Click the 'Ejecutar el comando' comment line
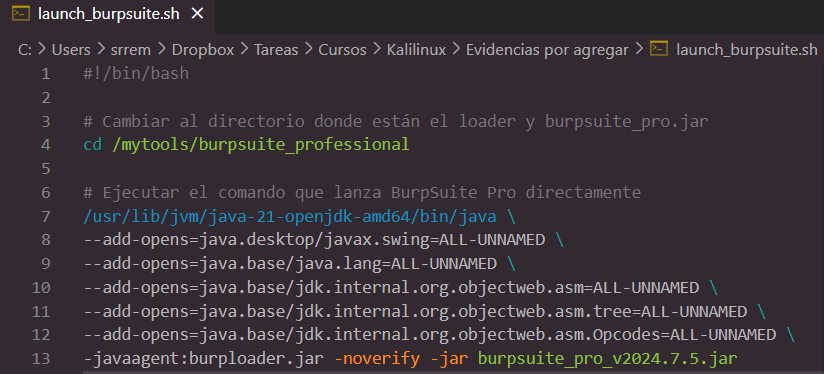 click(x=362, y=193)
